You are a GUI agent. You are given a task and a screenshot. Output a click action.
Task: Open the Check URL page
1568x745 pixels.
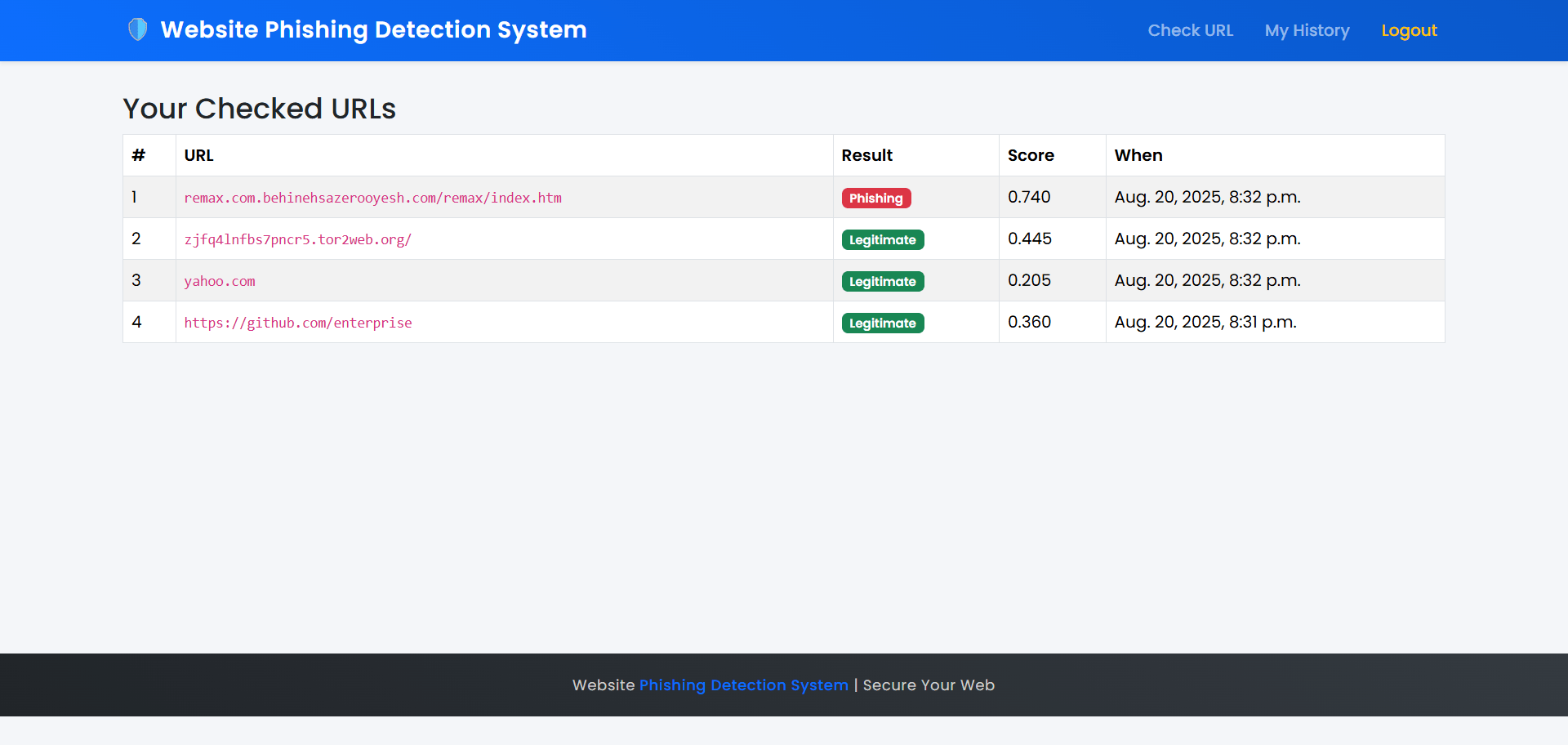[1191, 30]
